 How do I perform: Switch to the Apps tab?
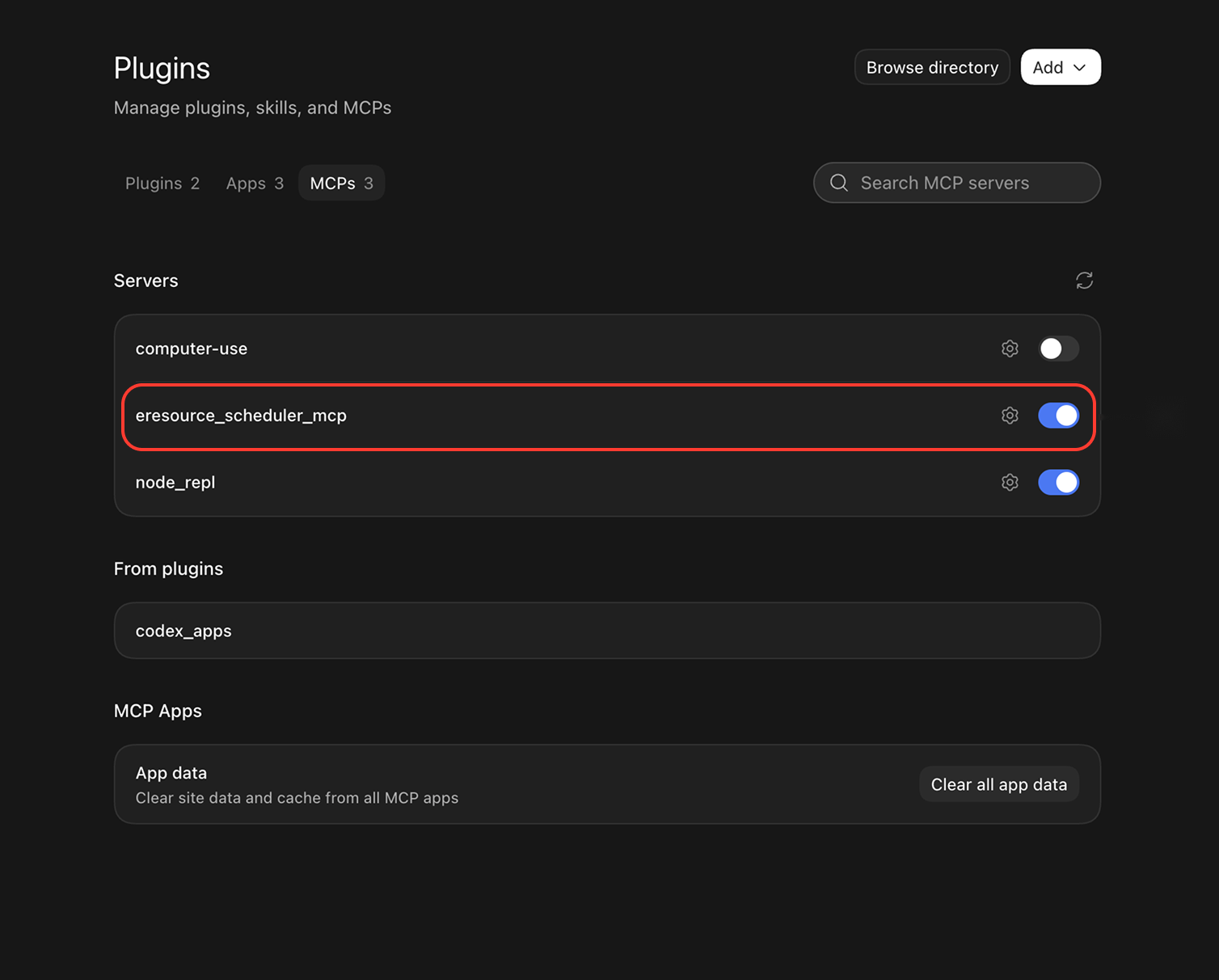tap(255, 184)
